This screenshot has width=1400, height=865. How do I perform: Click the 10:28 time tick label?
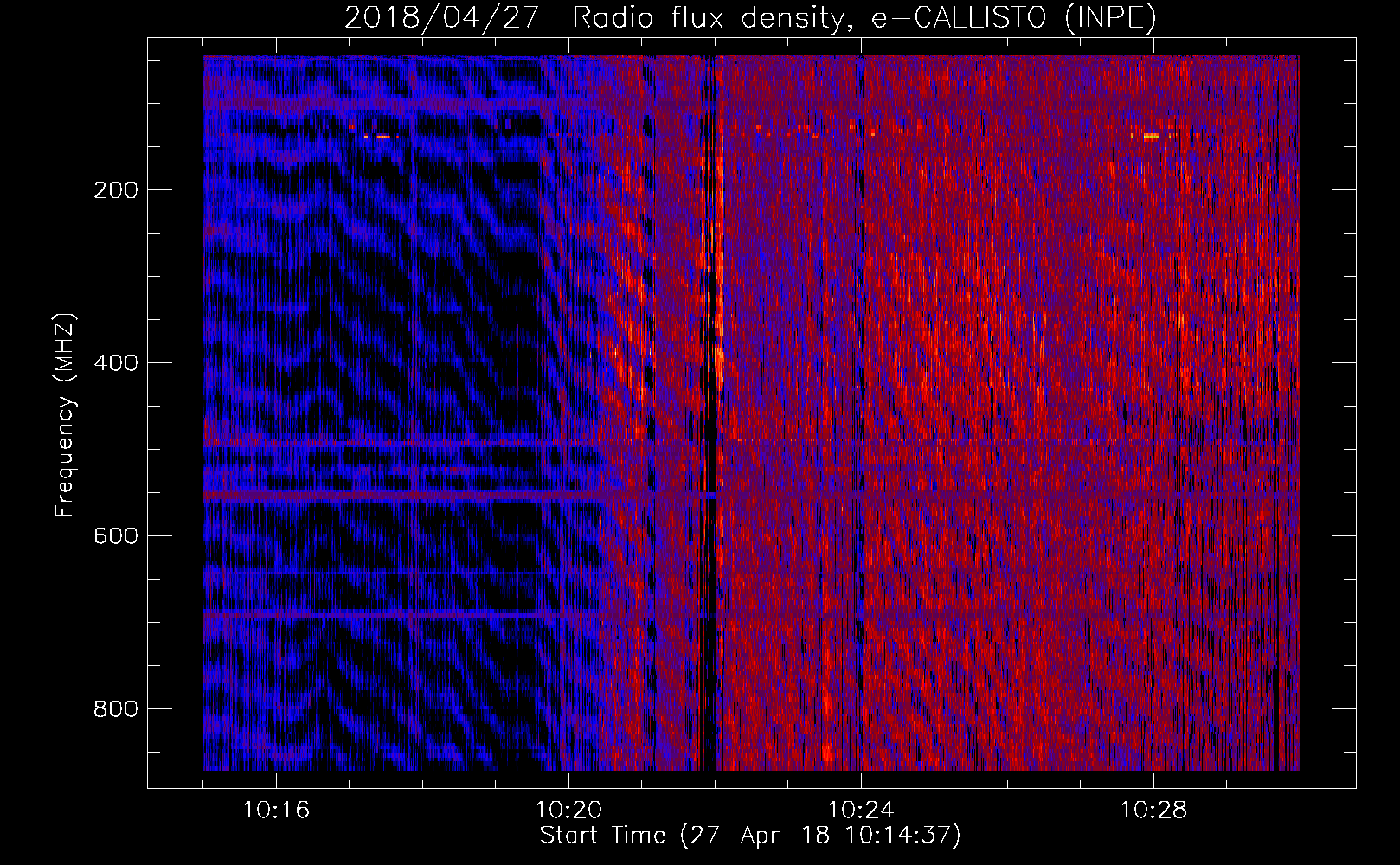pos(1153,811)
